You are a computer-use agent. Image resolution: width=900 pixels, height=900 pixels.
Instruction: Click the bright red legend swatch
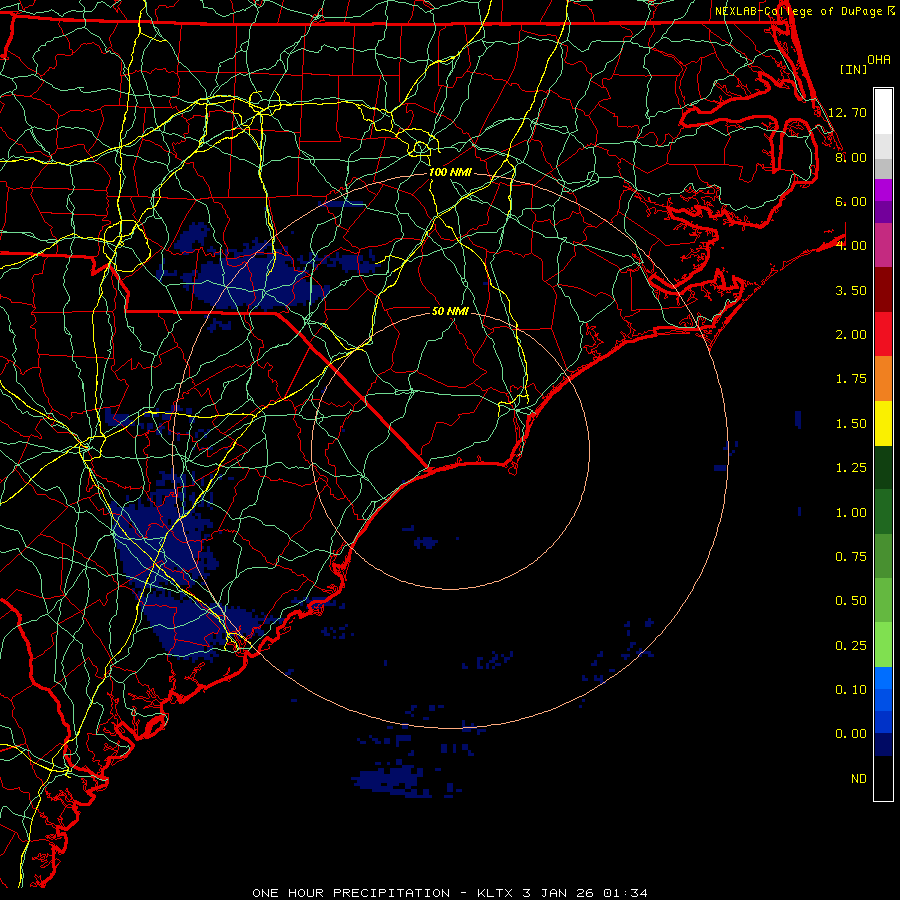point(883,334)
